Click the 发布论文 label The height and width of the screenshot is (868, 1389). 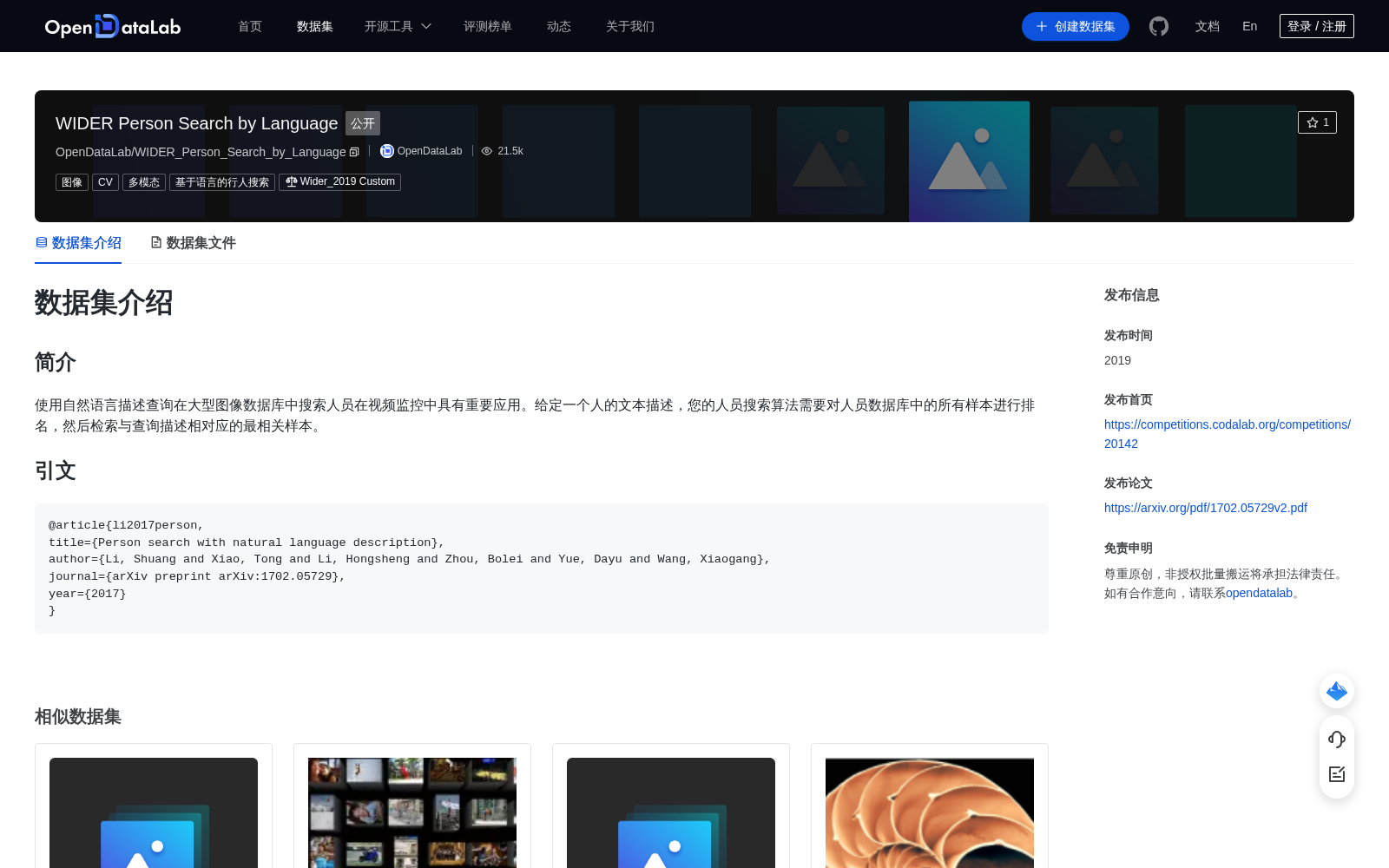pos(1129,483)
